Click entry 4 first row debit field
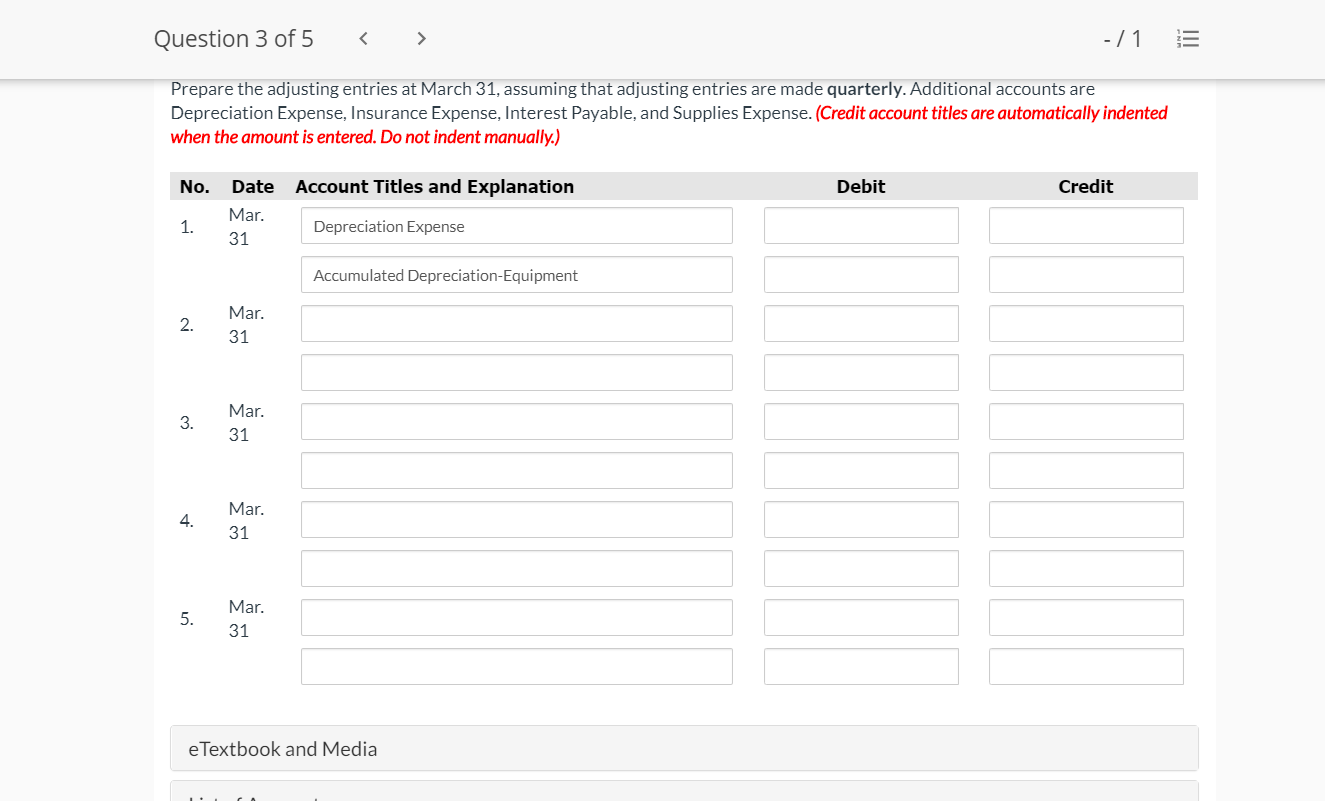This screenshot has width=1325, height=801. [x=861, y=520]
